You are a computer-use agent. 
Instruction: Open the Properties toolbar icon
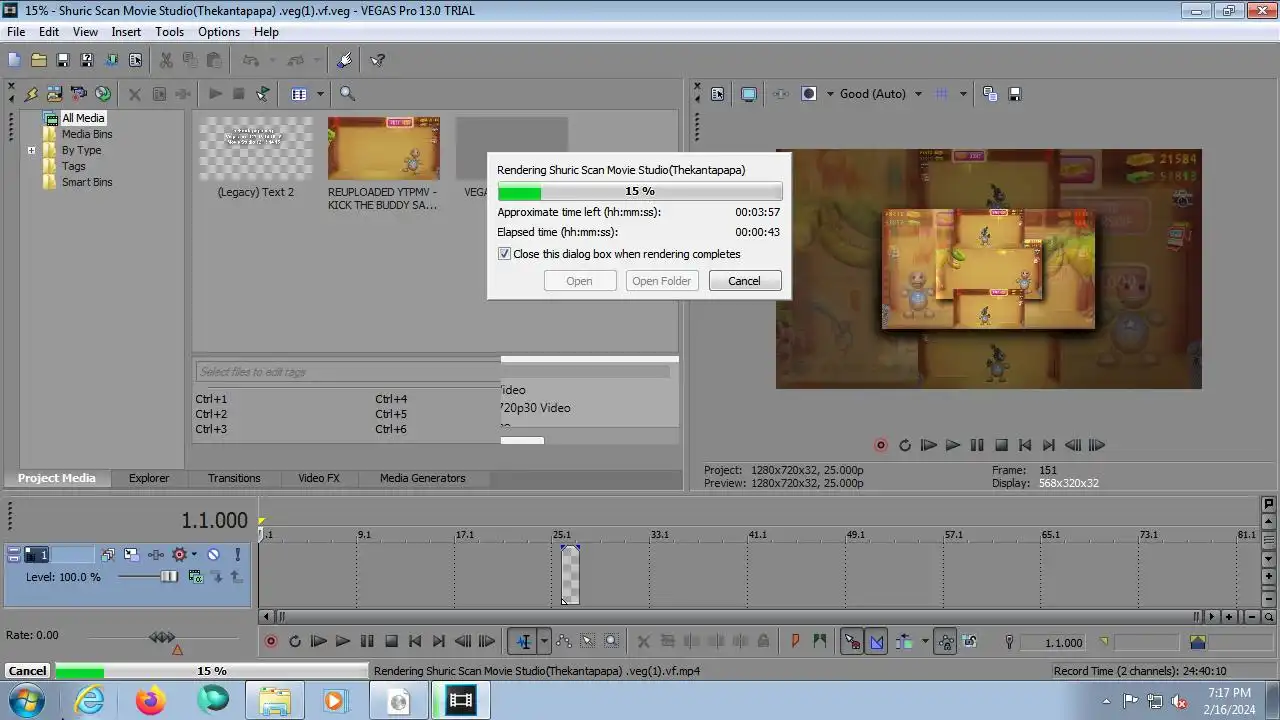[x=135, y=60]
